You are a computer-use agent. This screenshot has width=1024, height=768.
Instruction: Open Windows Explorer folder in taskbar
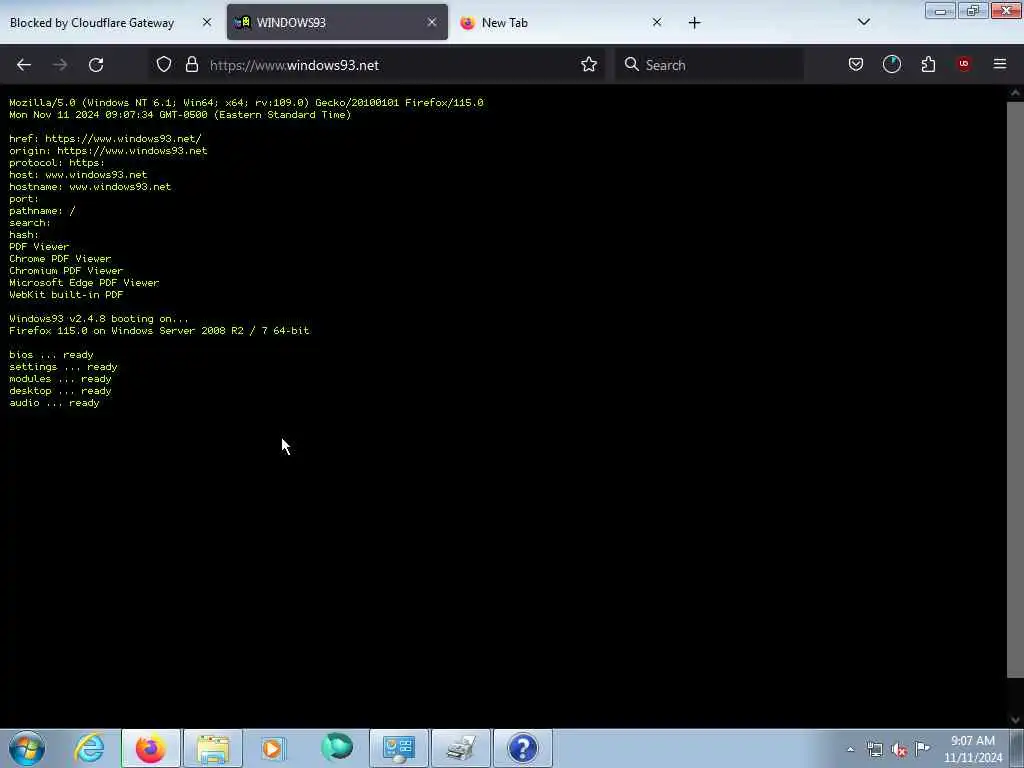213,748
